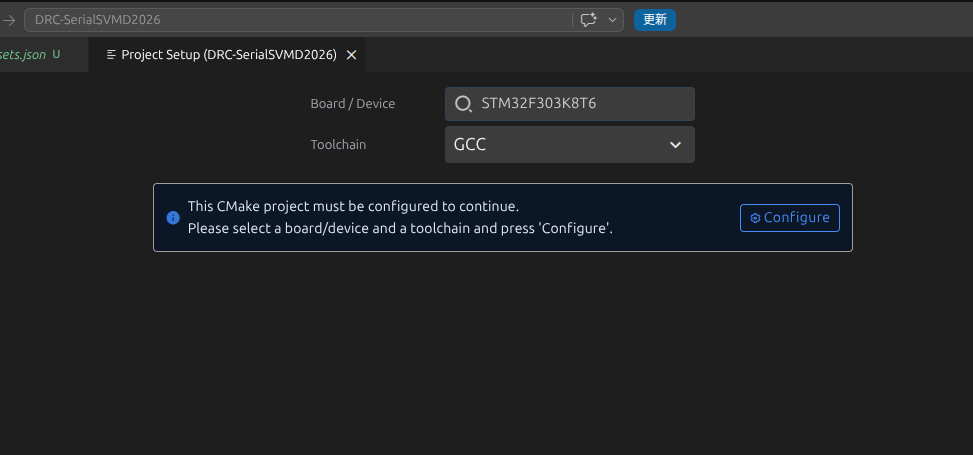The width and height of the screenshot is (973, 455).
Task: Click the list icon on Project Setup tab
Action: [x=112, y=55]
